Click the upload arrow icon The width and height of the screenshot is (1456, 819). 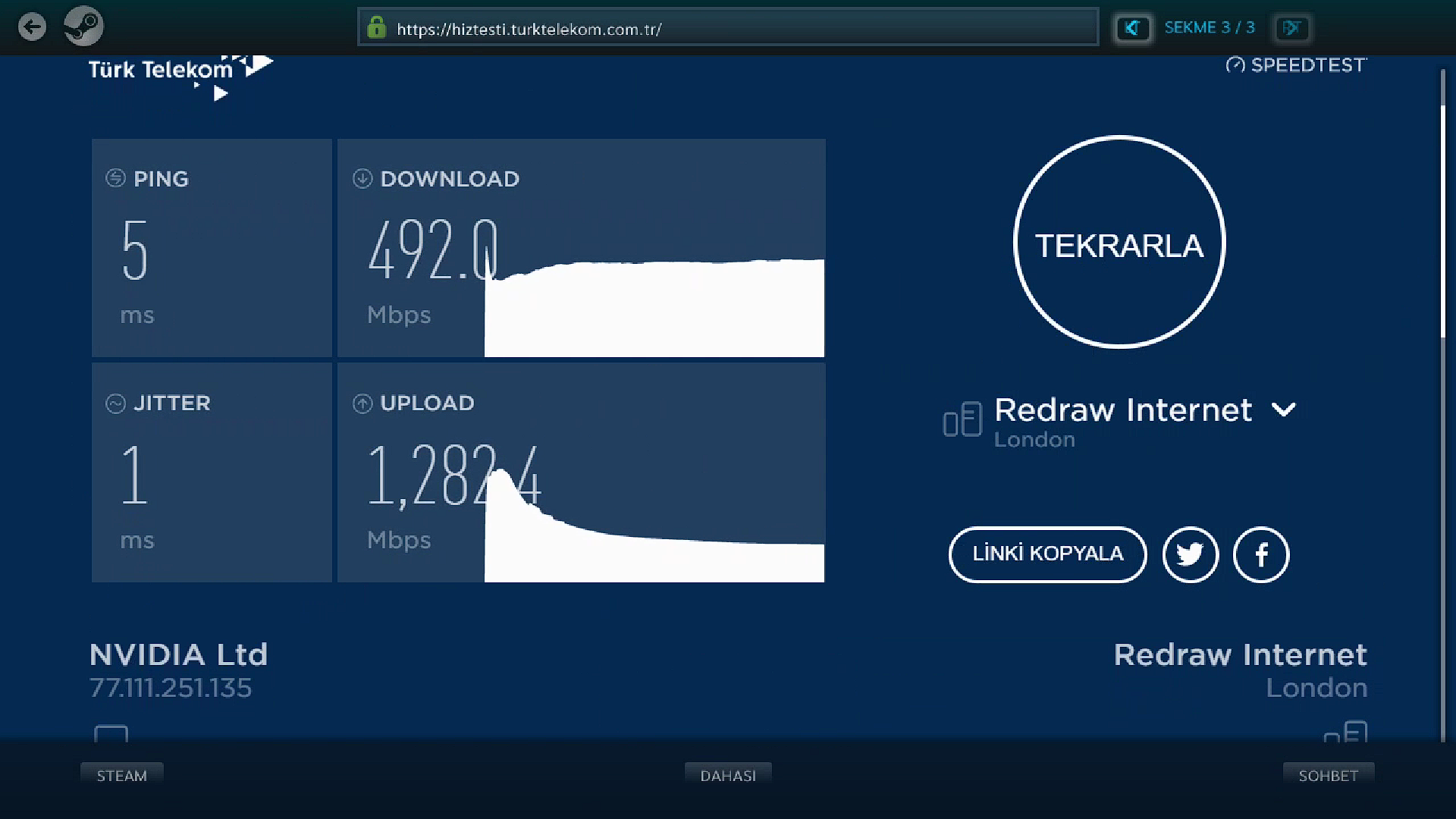(x=362, y=403)
